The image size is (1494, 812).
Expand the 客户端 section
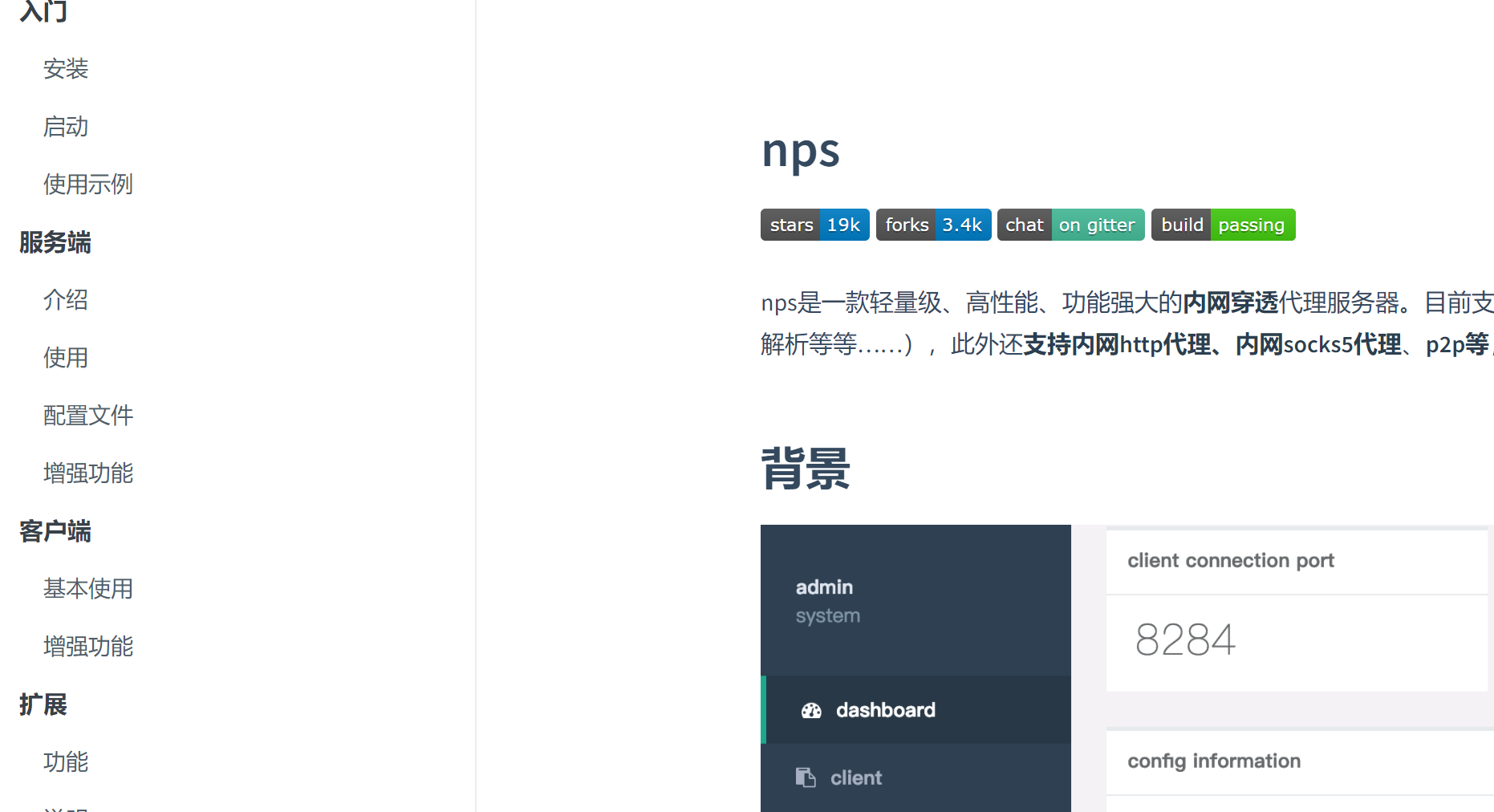tap(55, 532)
